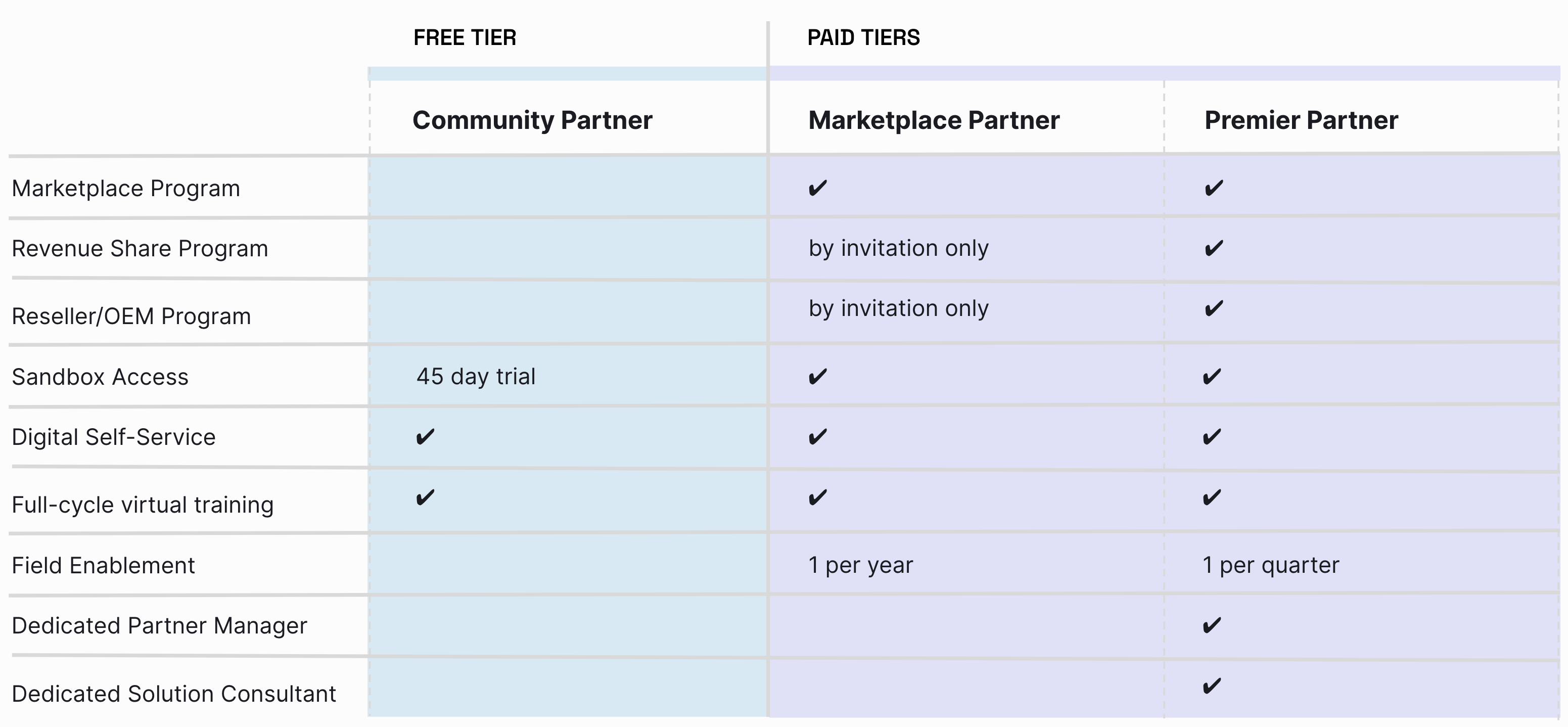1568x727 pixels.
Task: Select the FREE TIER heading
Action: click(465, 38)
